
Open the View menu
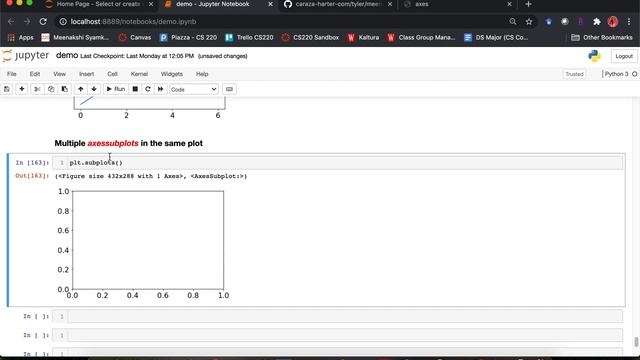[x=59, y=74]
